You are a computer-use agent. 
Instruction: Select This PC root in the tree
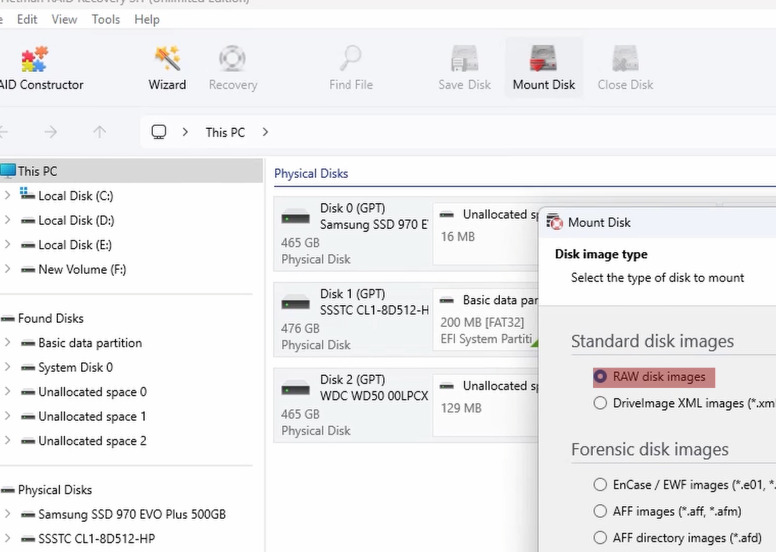(131, 171)
